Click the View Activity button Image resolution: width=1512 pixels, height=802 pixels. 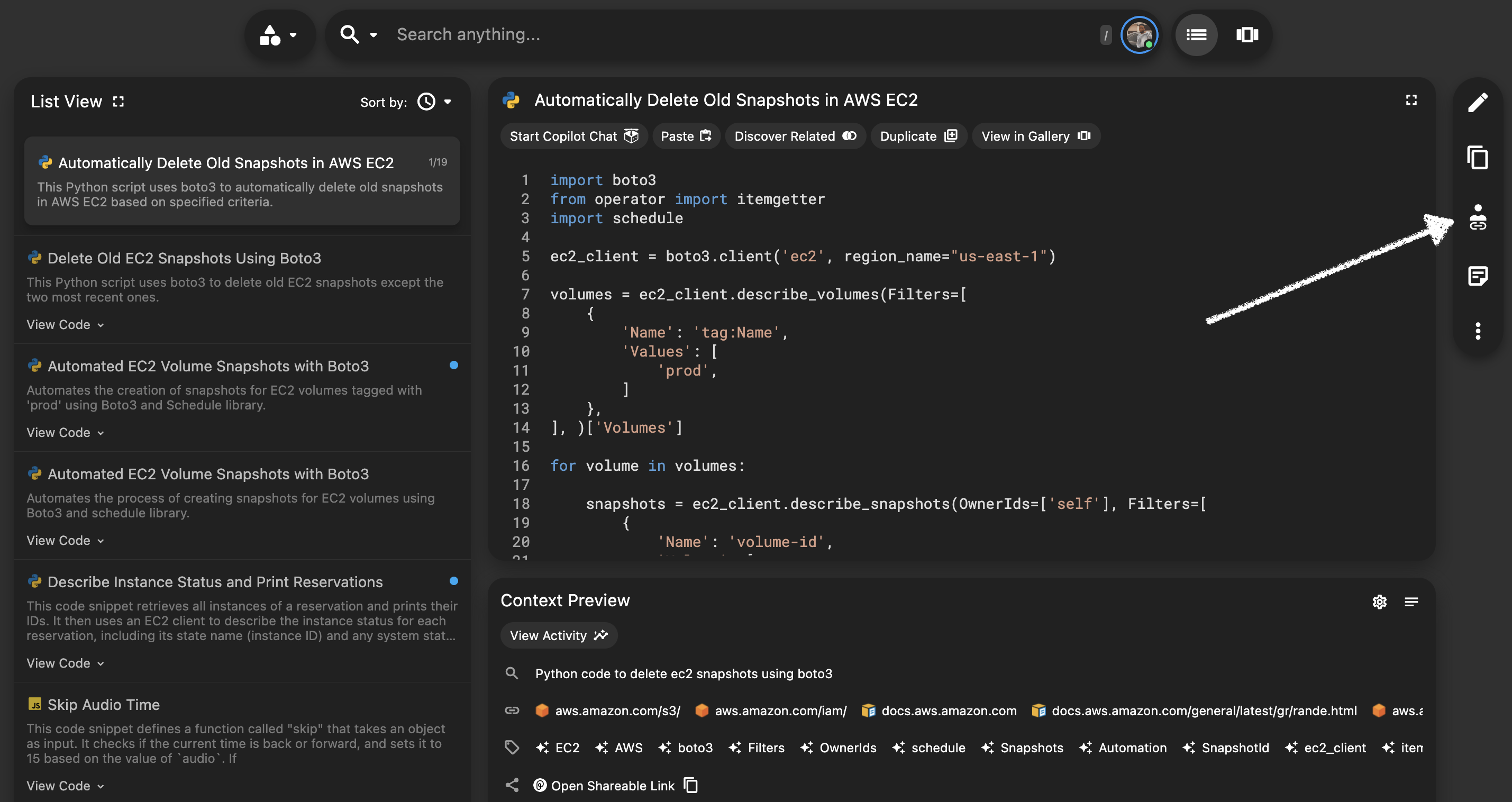(x=558, y=636)
